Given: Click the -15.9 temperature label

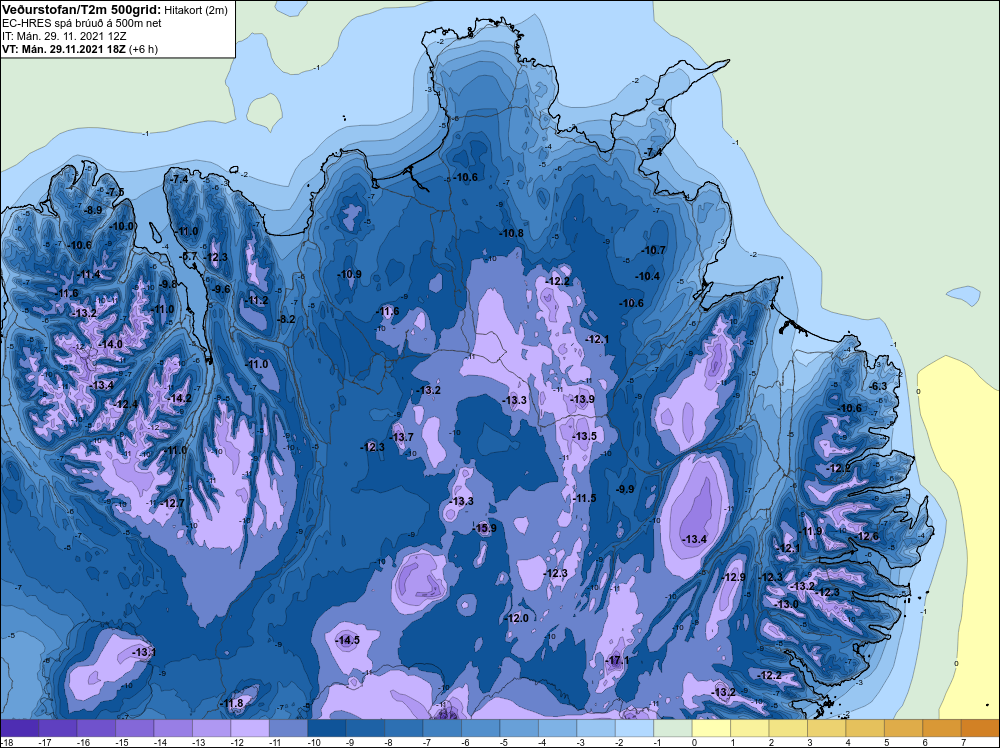Looking at the screenshot, I should [485, 528].
